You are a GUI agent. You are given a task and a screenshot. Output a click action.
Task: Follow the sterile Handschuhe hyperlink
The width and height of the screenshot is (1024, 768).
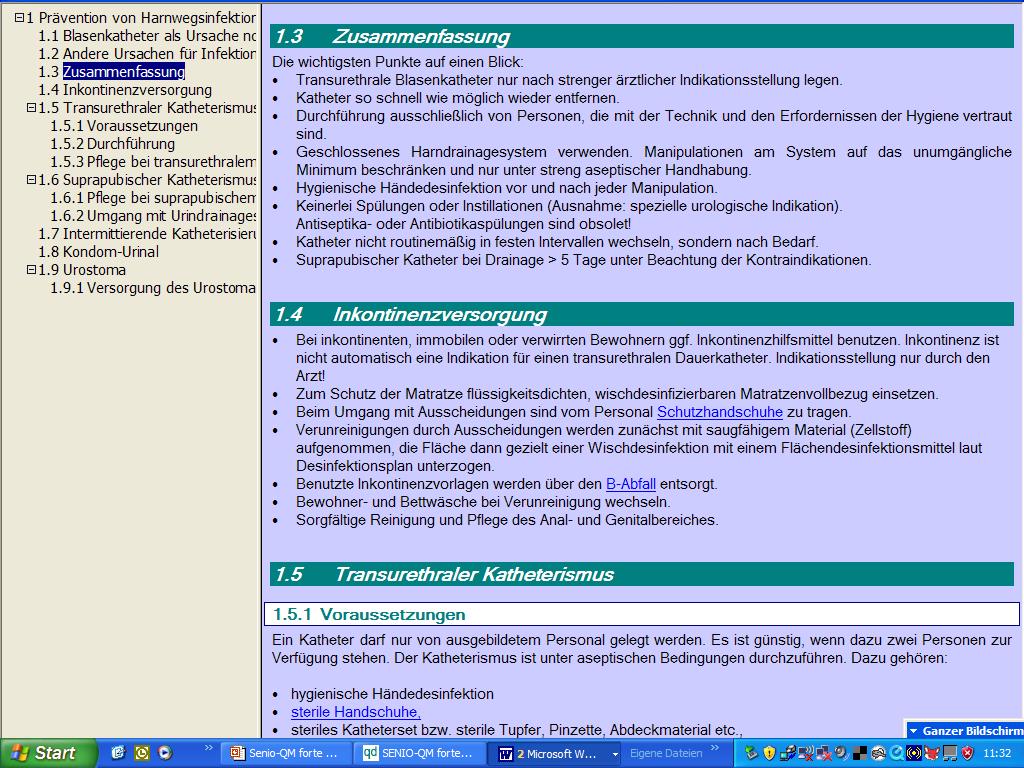click(356, 712)
